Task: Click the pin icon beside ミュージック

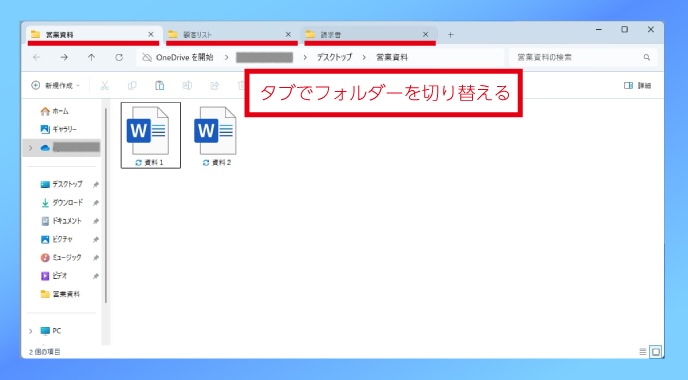Action: coord(96,258)
